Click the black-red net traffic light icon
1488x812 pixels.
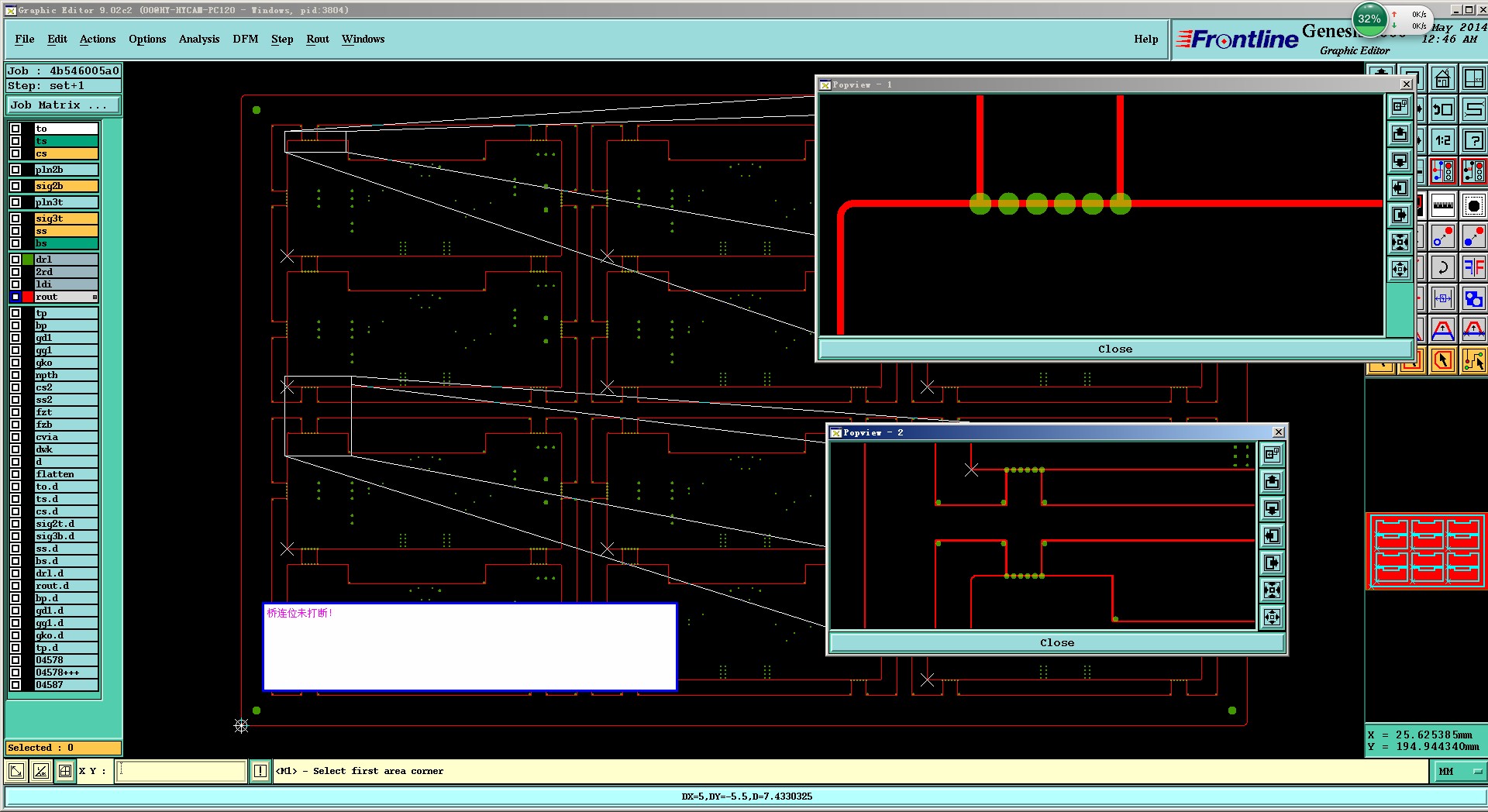pyautogui.click(x=1473, y=170)
